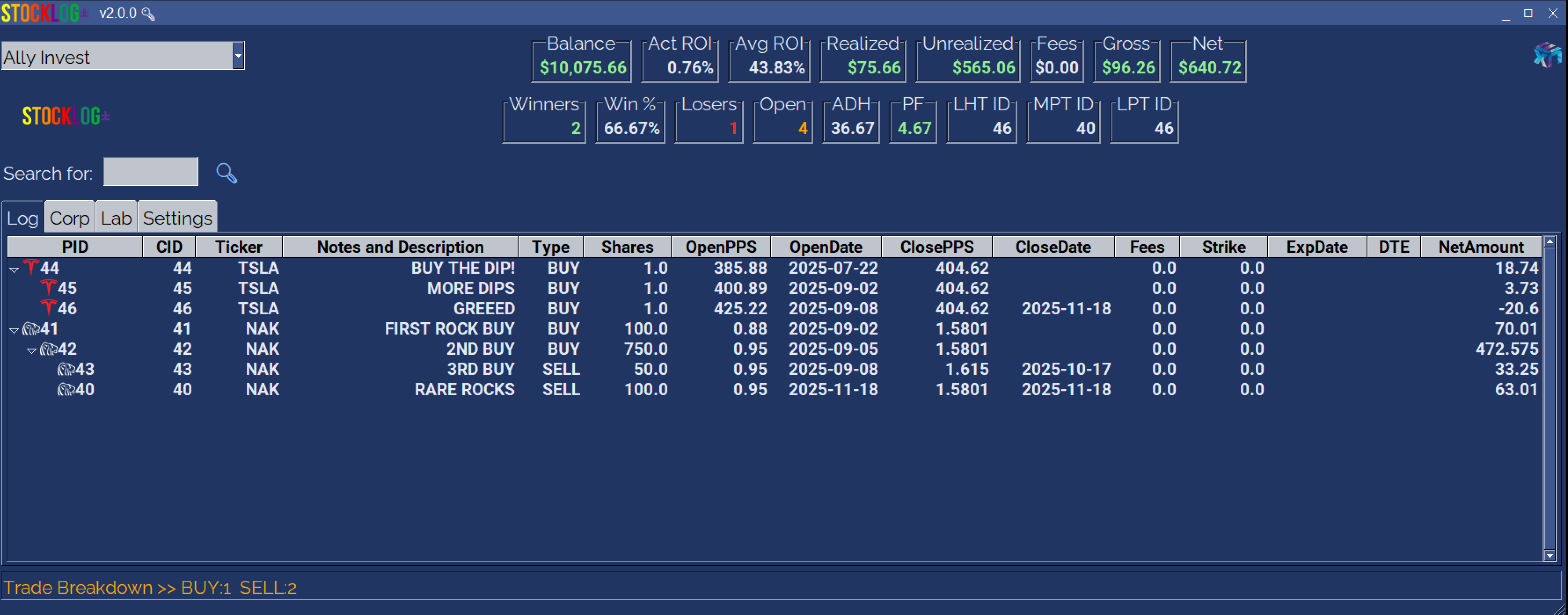The image size is (1568, 615).
Task: Click the Tesla logo icon on row 46
Action: (48, 308)
